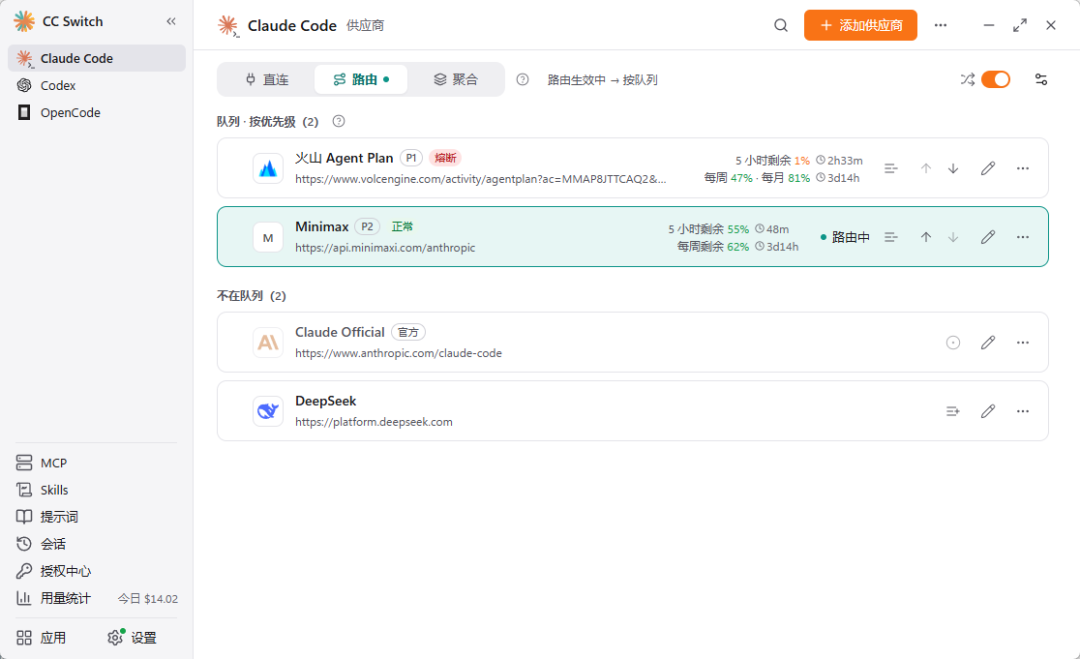Image resolution: width=1080 pixels, height=659 pixels.
Task: Select Claude Code in the sidebar
Action: tap(97, 59)
